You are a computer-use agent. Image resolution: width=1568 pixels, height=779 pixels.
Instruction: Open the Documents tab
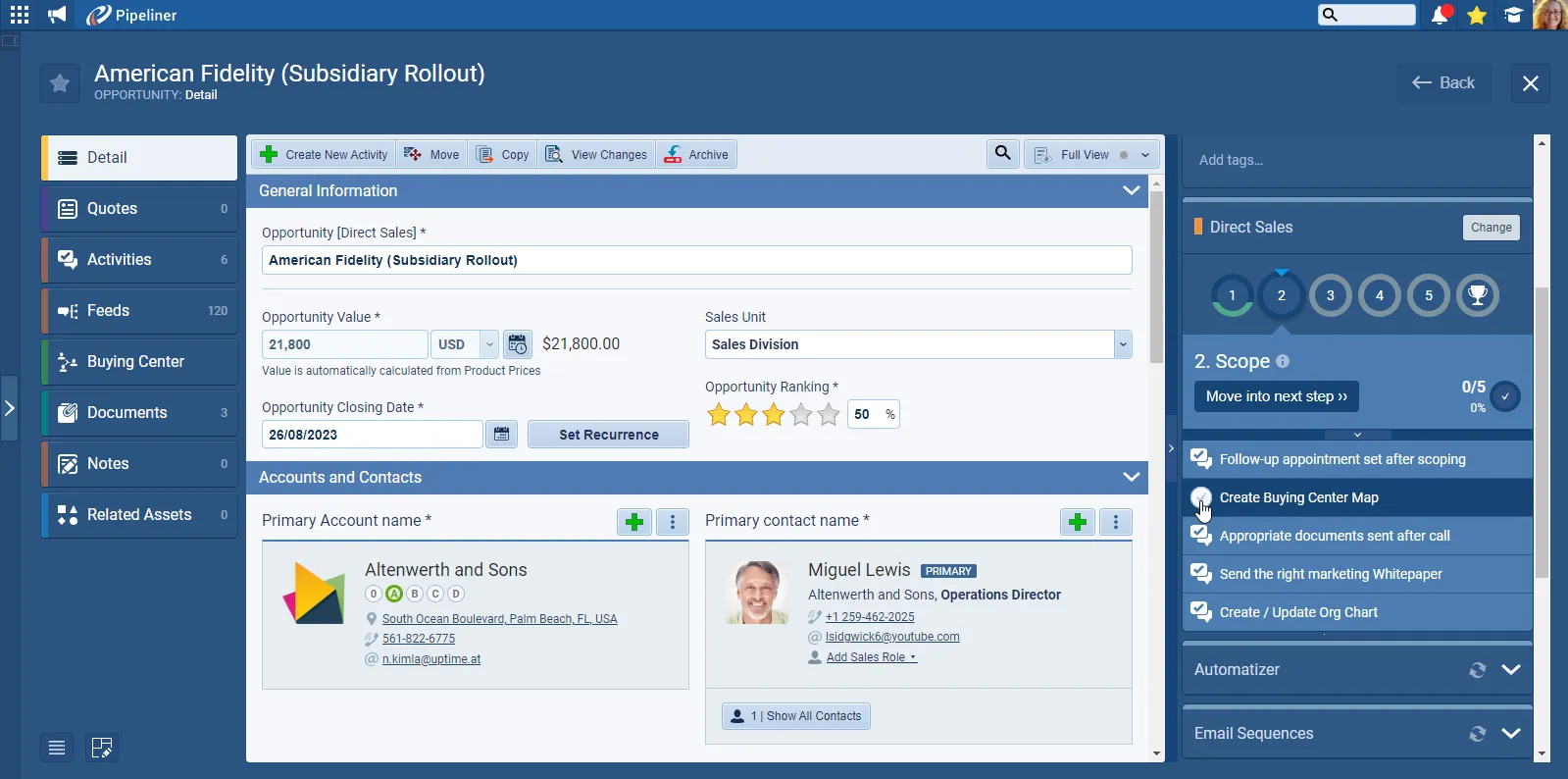[139, 413]
